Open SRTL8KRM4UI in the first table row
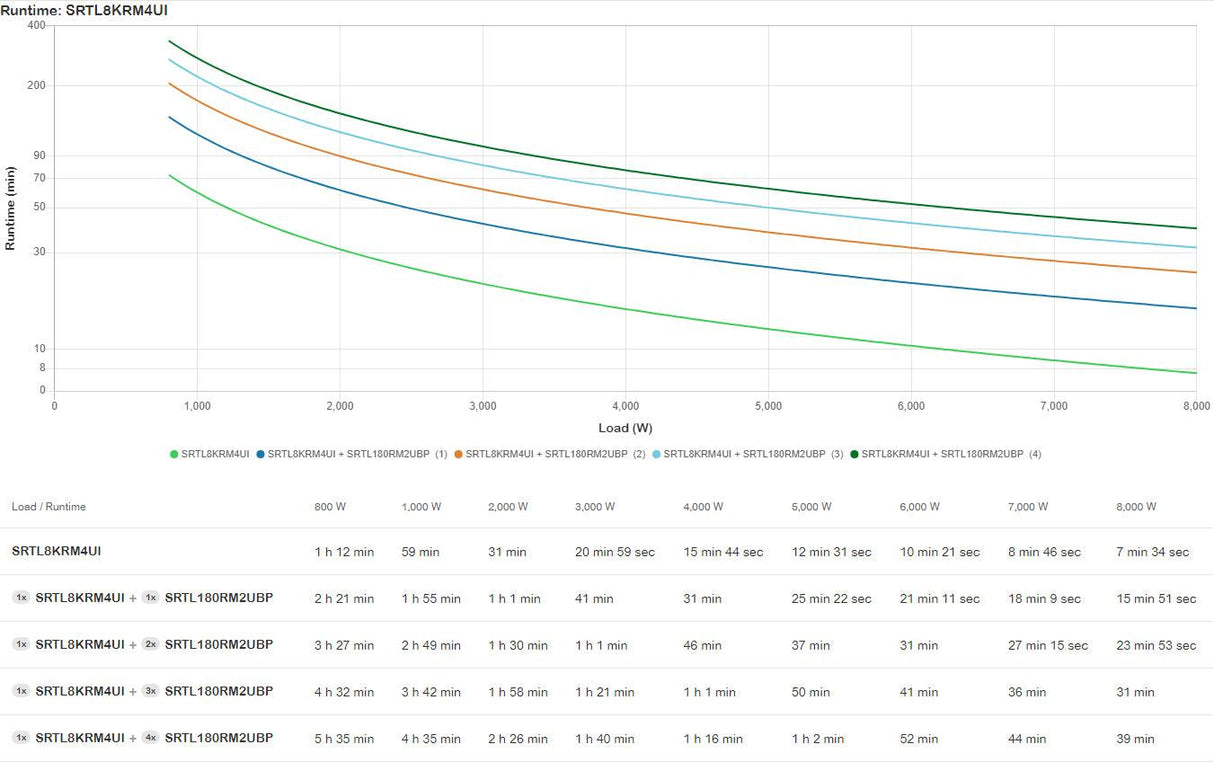This screenshot has width=1214, height=771. (x=56, y=551)
